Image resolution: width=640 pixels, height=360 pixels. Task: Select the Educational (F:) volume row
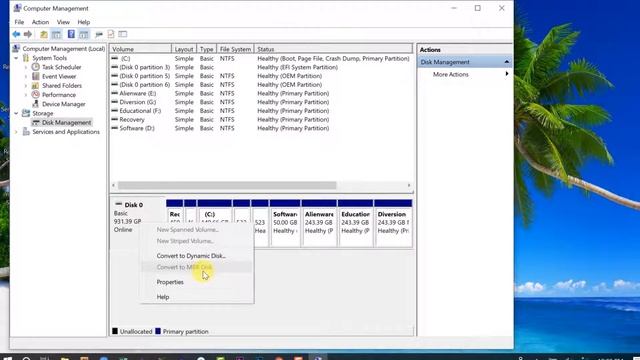[261, 111]
